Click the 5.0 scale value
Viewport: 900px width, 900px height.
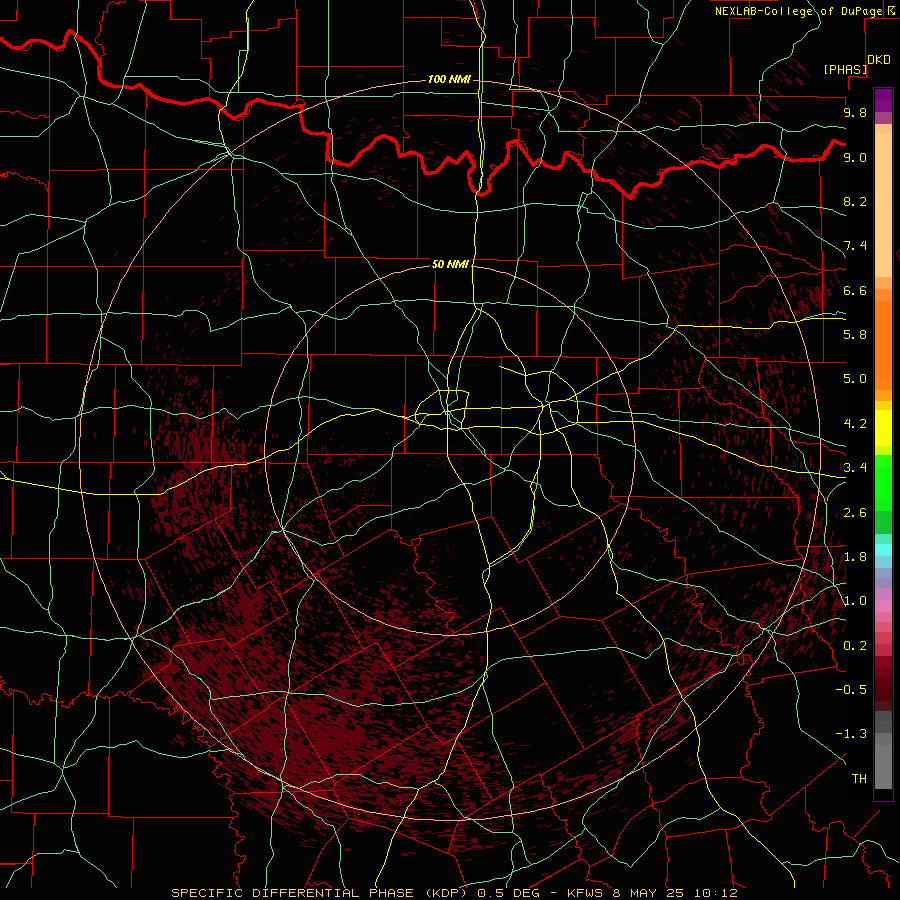pos(855,379)
